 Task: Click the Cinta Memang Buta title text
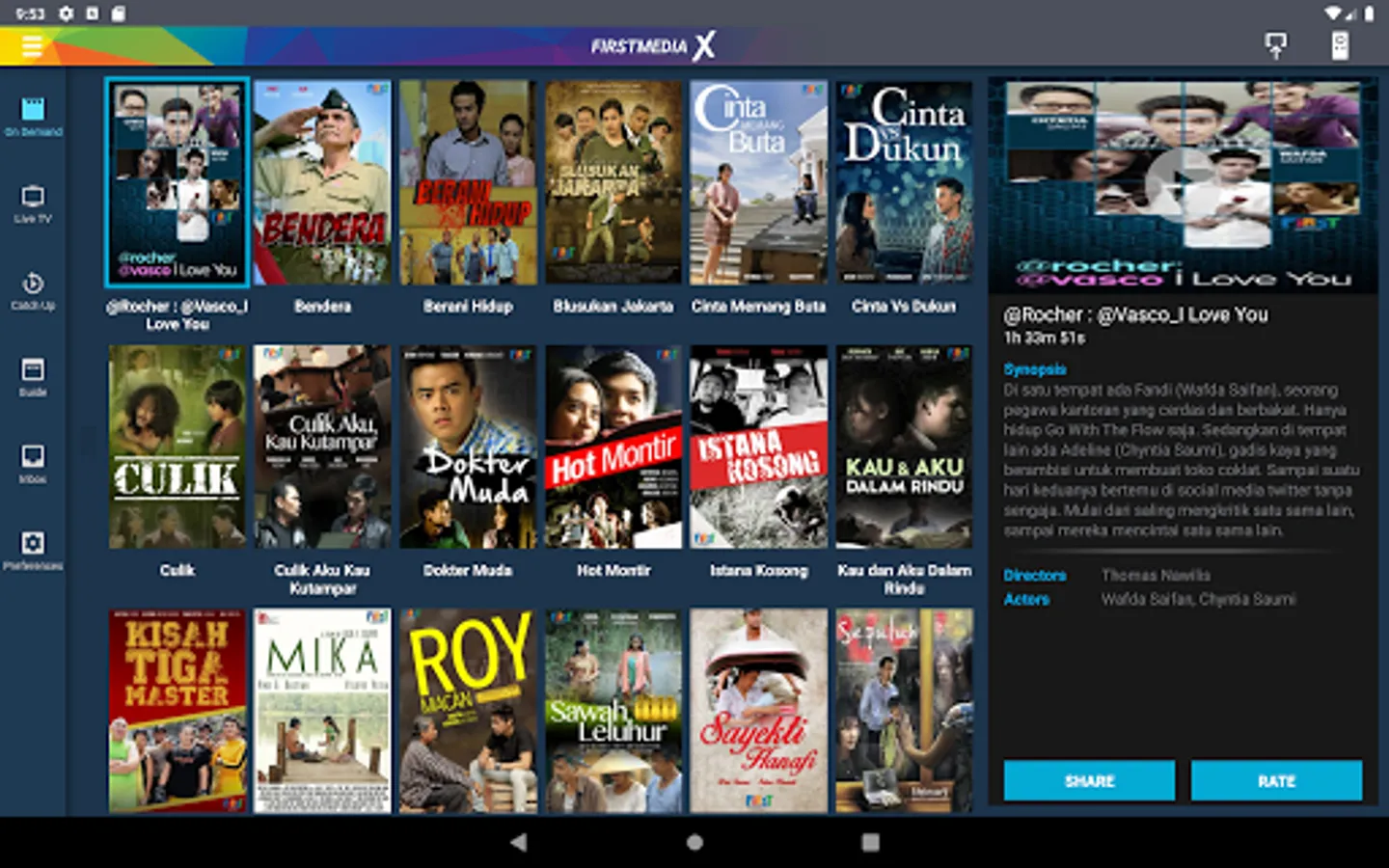pos(758,306)
